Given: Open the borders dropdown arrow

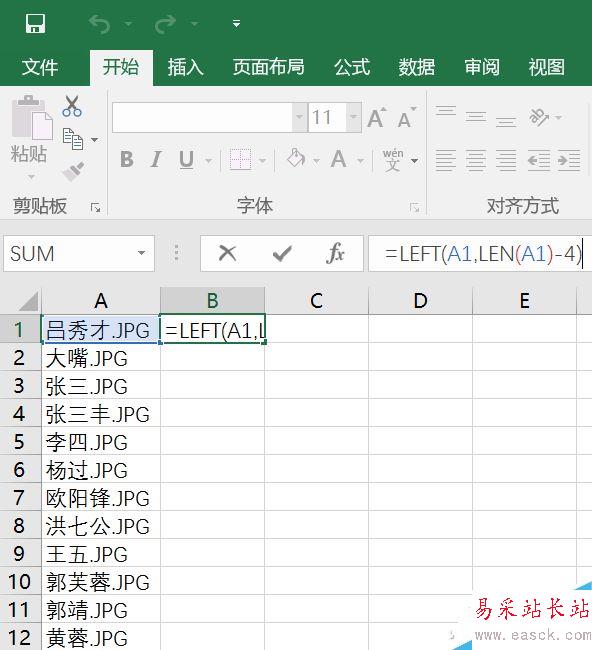Looking at the screenshot, I should (262, 160).
